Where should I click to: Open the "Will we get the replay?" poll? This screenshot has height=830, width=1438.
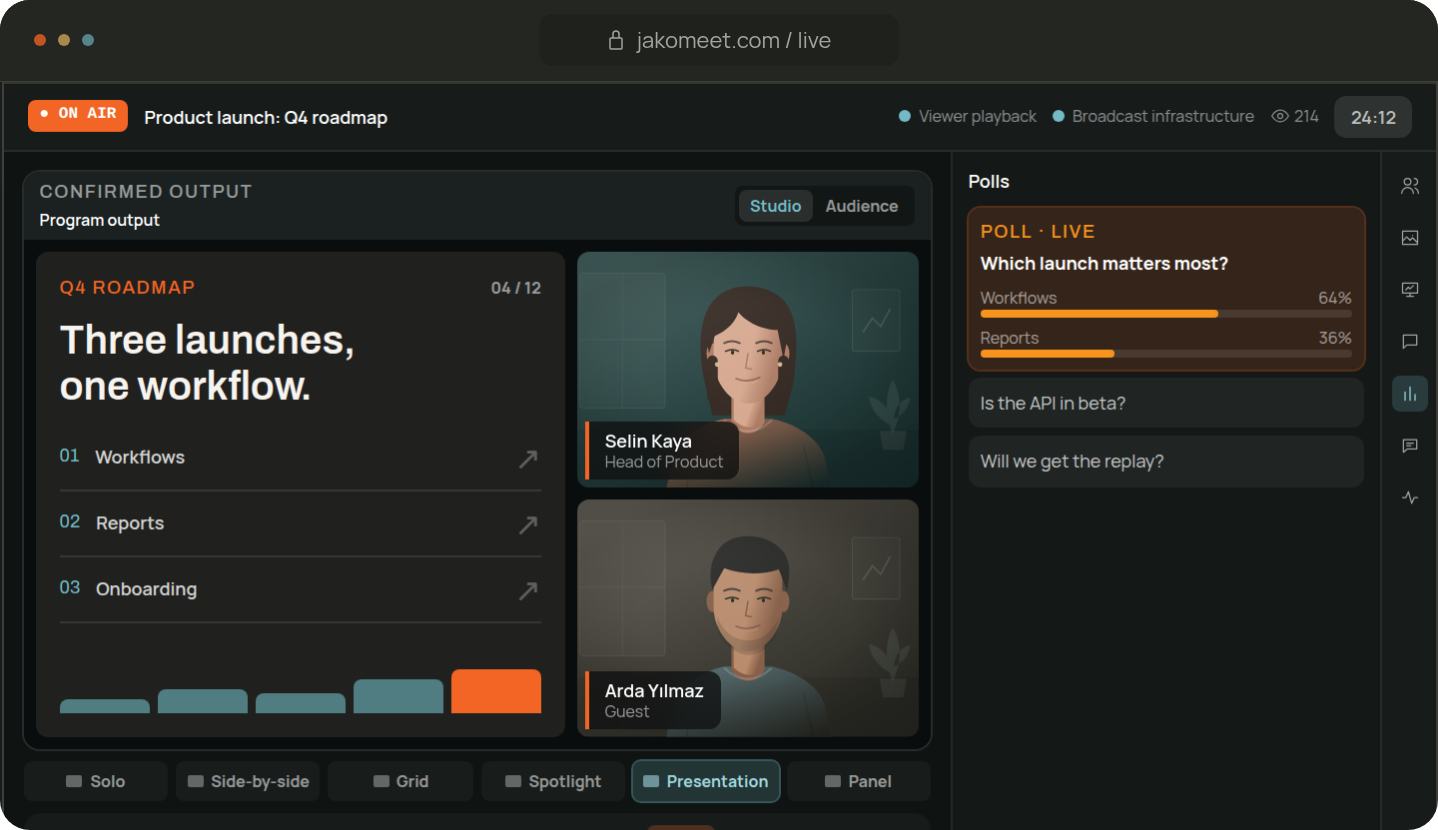coord(1166,461)
